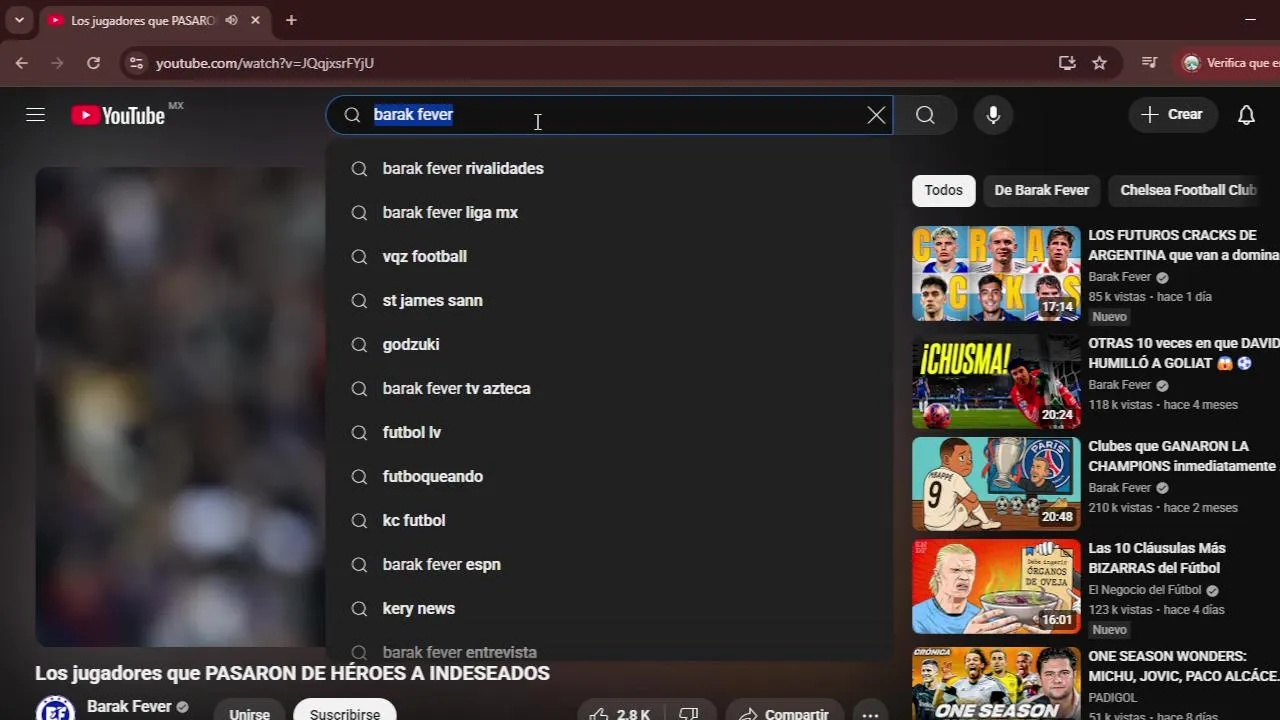Open Clubes que GANARON LA CHAMPIONS thumbnail

pos(996,484)
